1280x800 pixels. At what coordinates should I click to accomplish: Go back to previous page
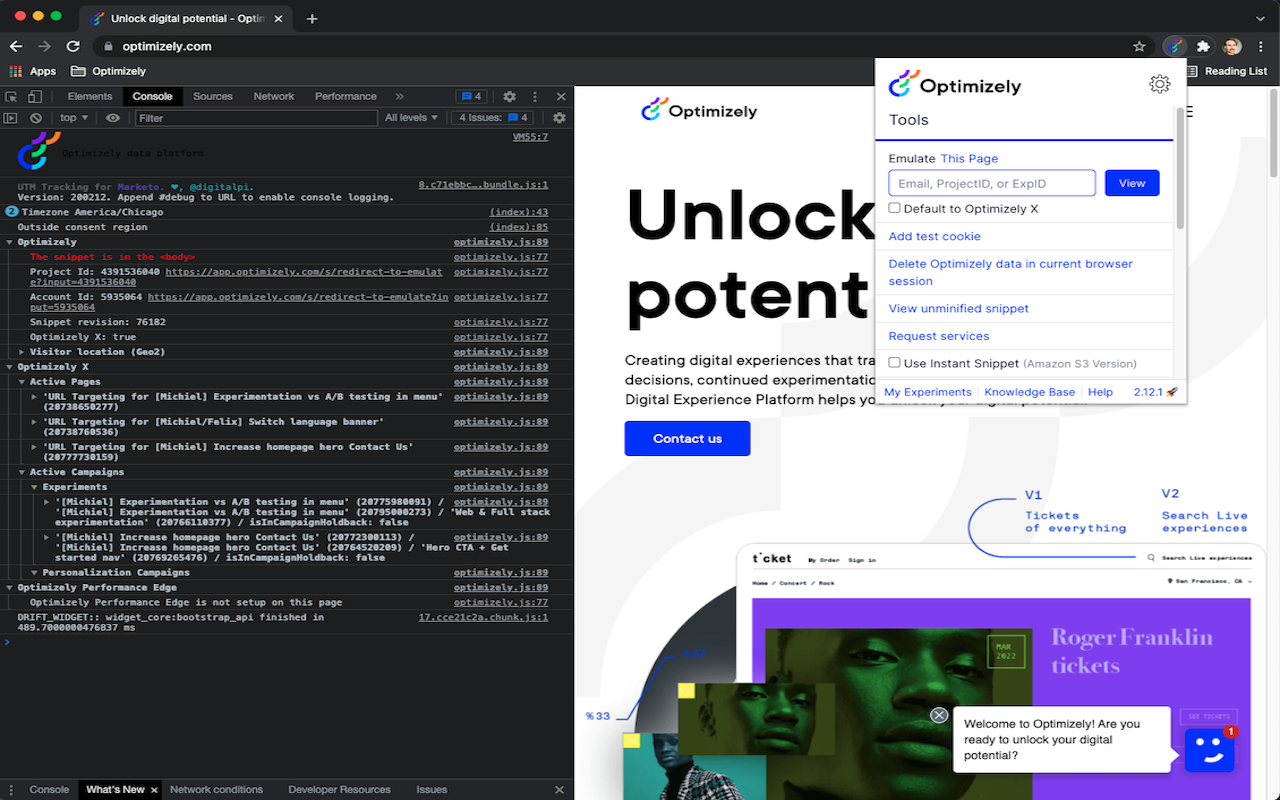click(16, 46)
